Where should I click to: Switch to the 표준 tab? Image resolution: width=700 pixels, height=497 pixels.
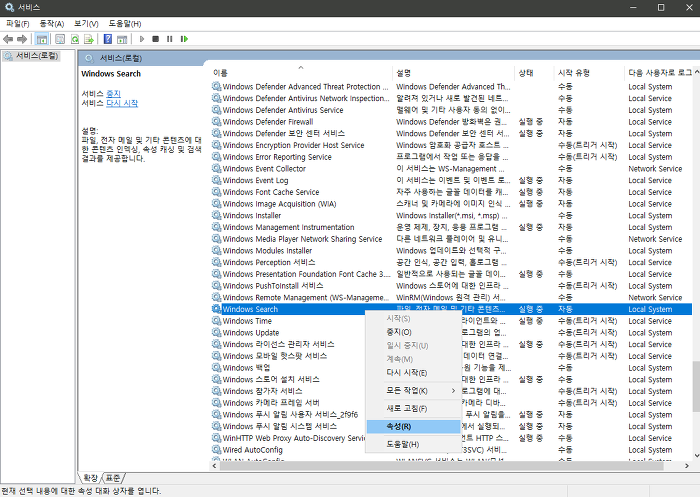113,478
